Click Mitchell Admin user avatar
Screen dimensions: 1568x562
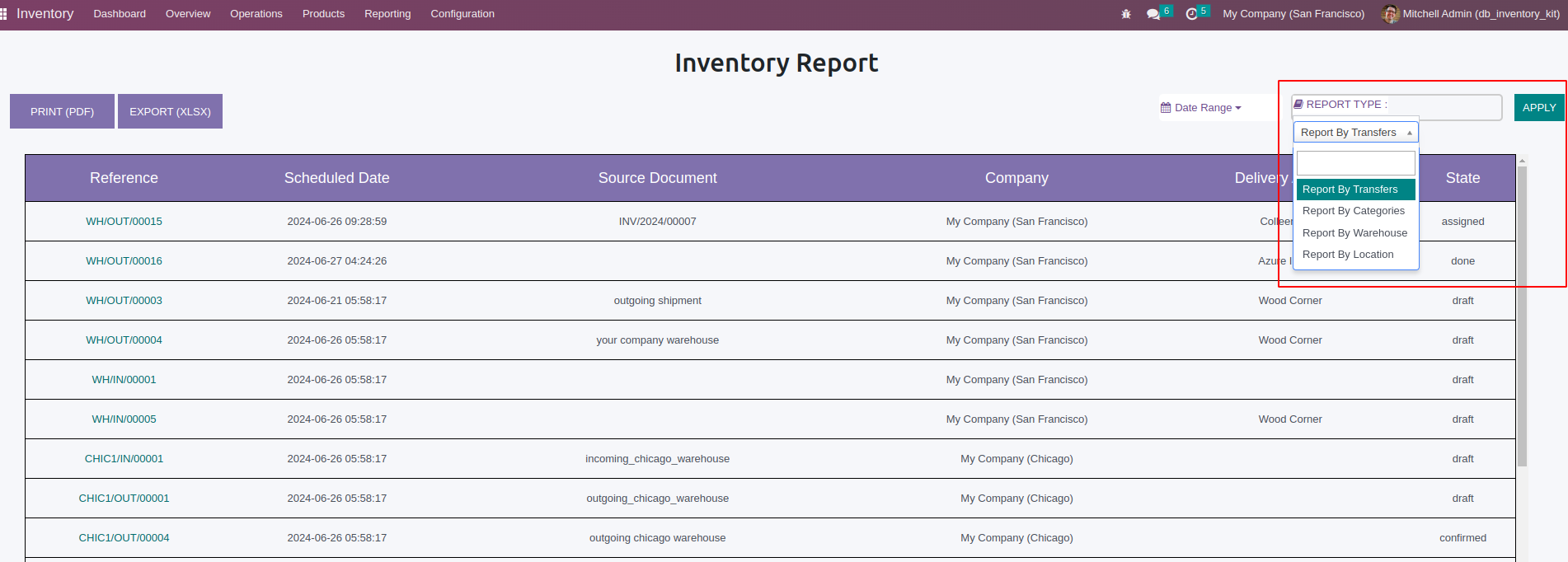[x=1390, y=14]
